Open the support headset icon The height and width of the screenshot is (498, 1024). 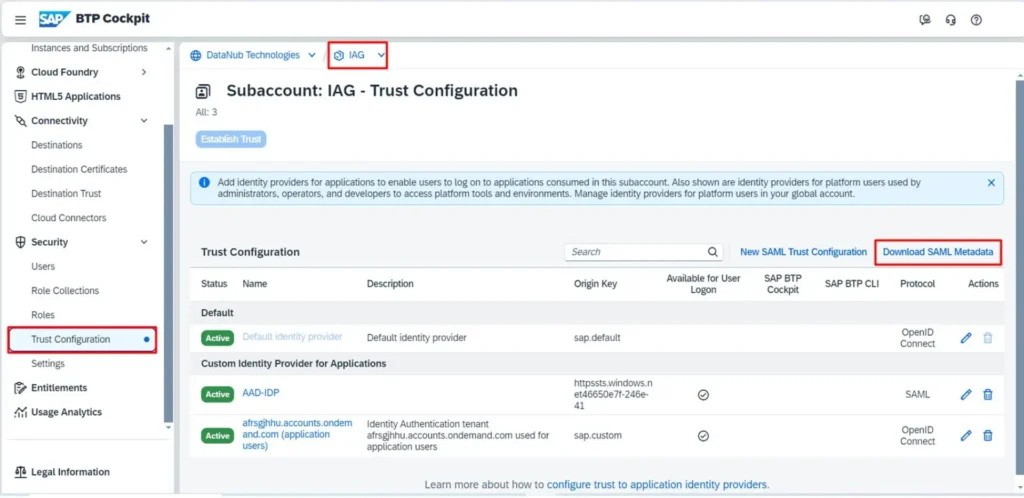950,20
